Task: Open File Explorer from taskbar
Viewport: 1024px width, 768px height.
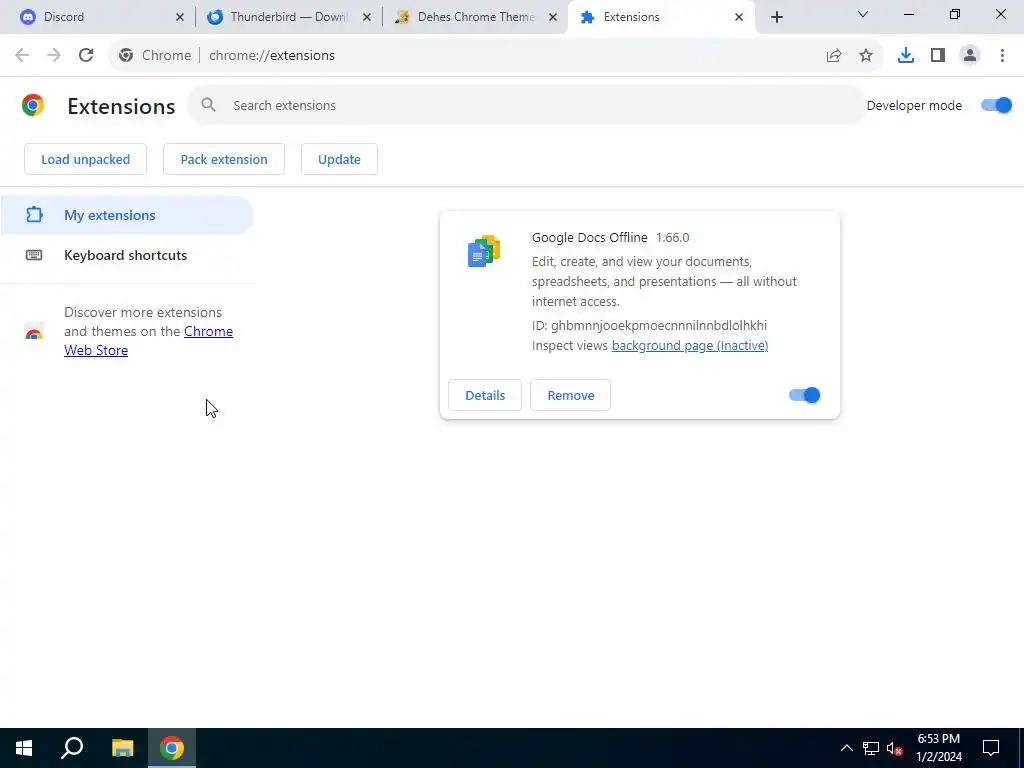Action: [122, 748]
